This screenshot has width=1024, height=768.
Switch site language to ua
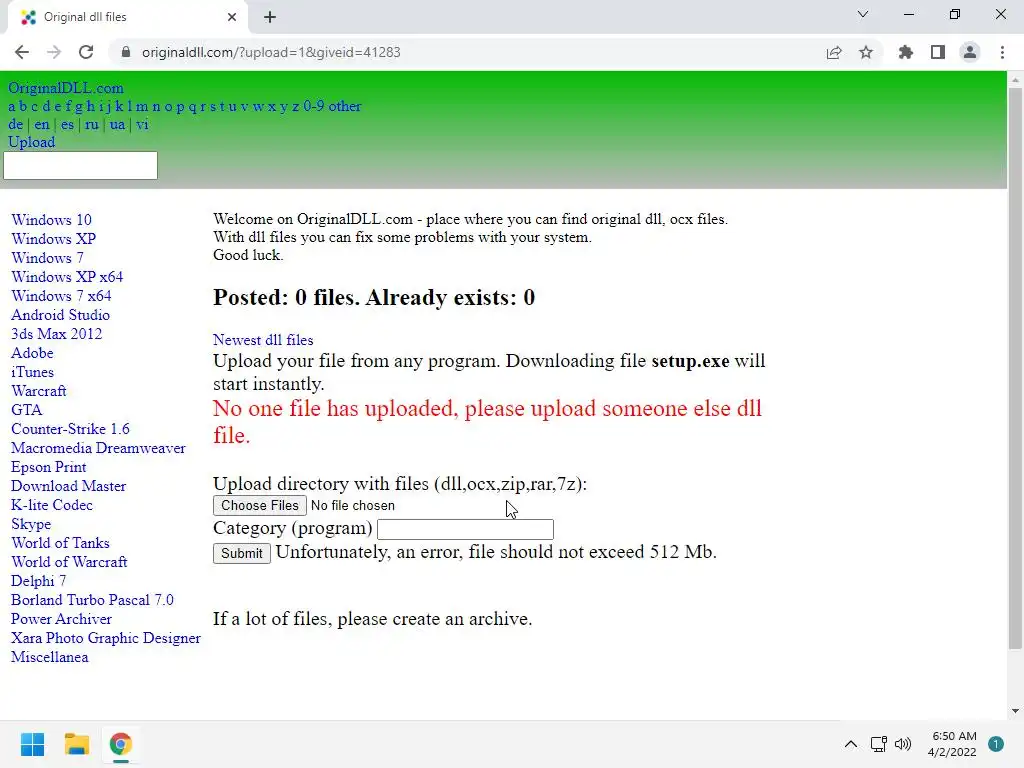117,124
